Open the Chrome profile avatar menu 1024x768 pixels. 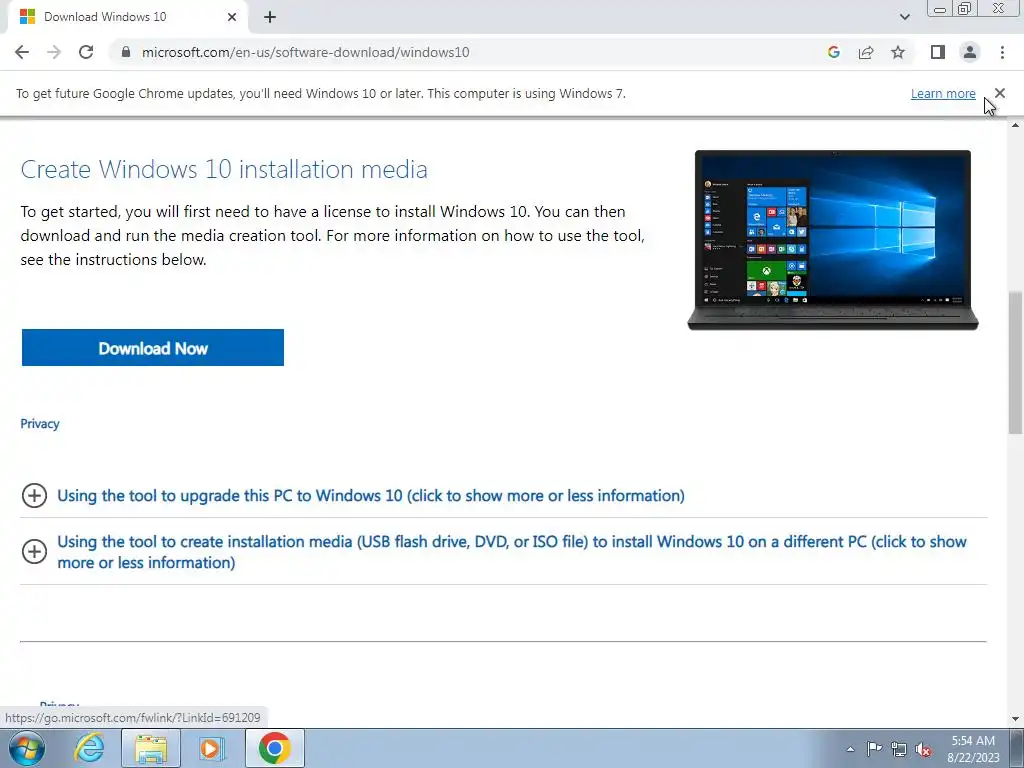(x=970, y=52)
